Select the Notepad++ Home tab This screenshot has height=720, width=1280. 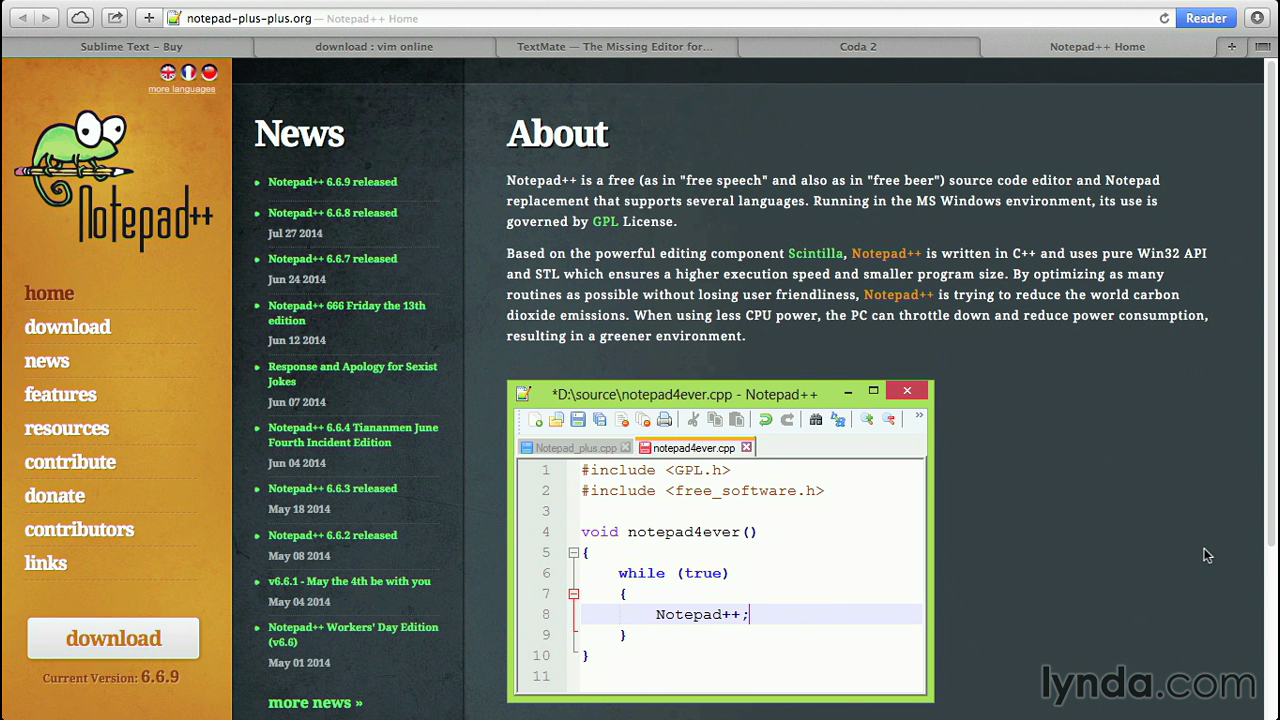click(1097, 46)
